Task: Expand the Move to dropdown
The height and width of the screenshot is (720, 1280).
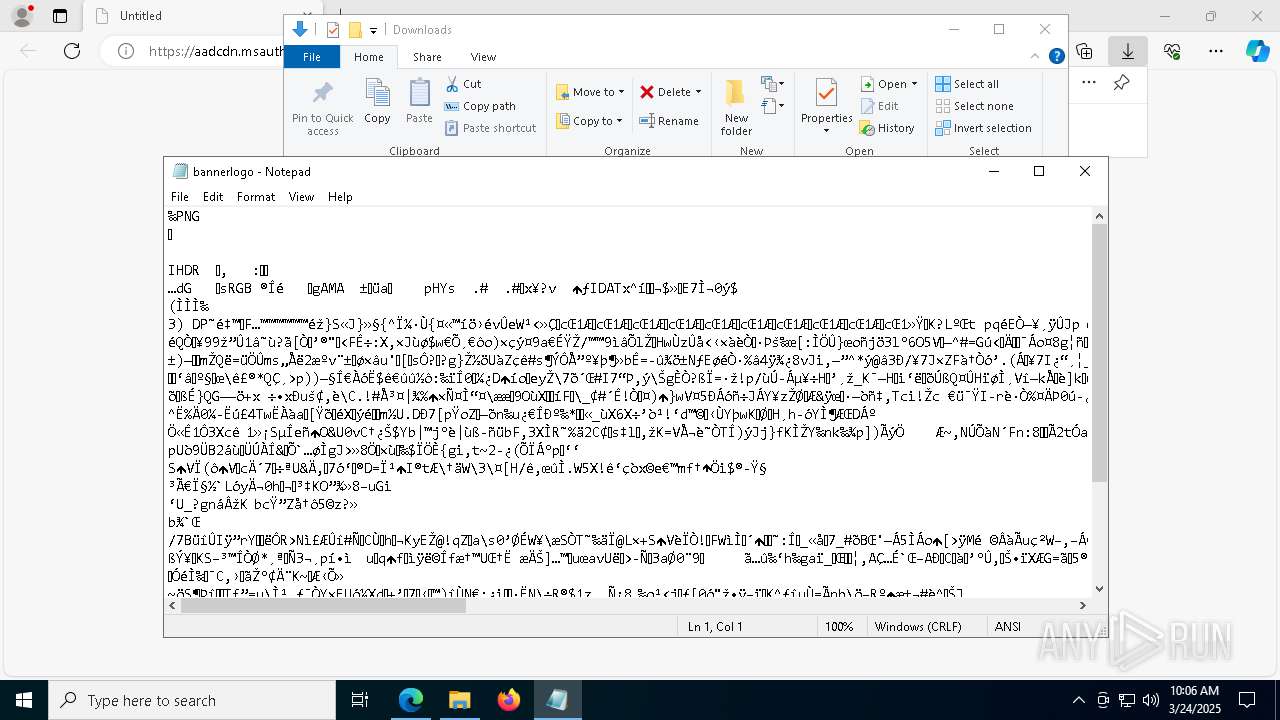Action: (x=621, y=92)
